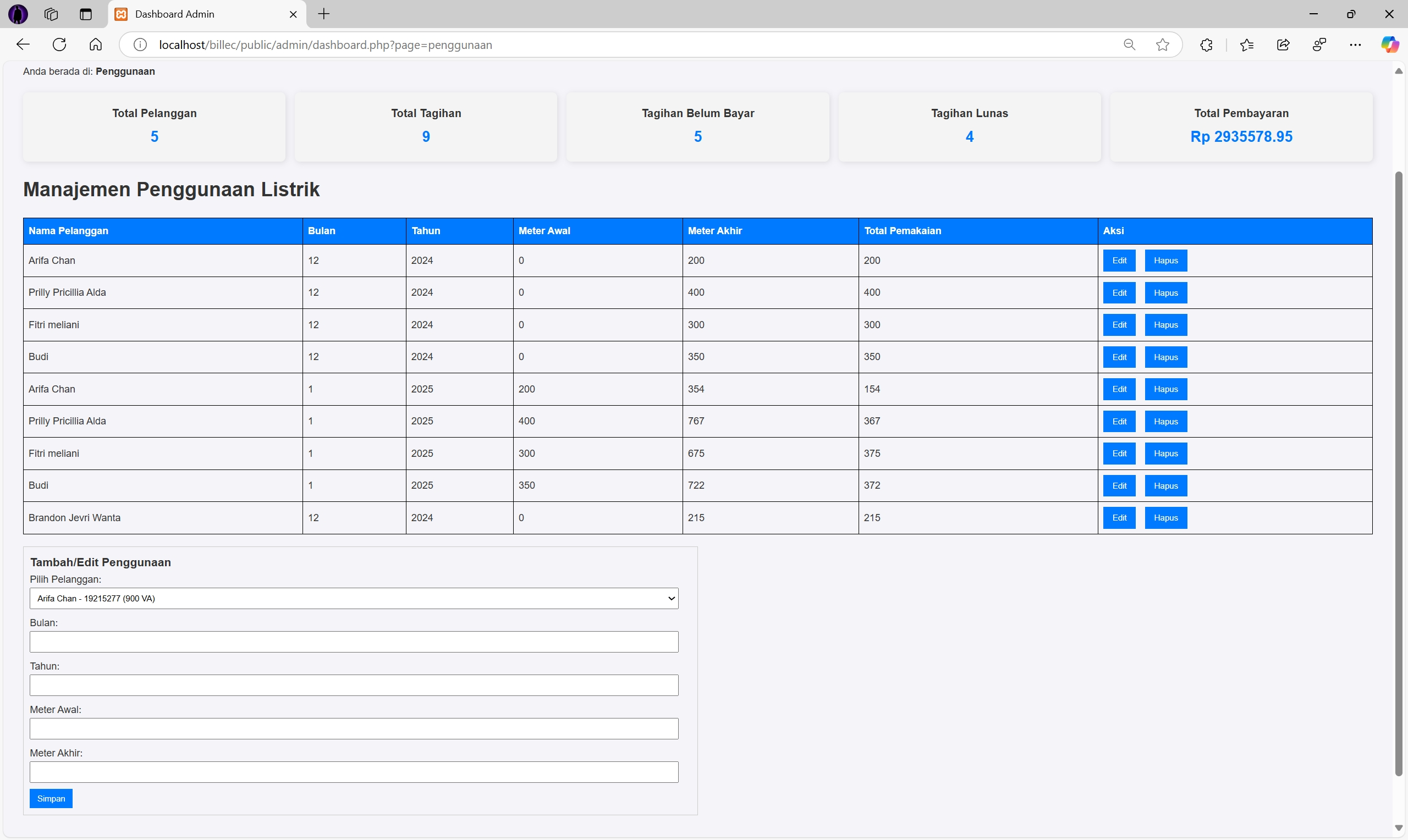Restore down the browser window
Viewport: 1408px width, 840px height.
click(x=1351, y=14)
